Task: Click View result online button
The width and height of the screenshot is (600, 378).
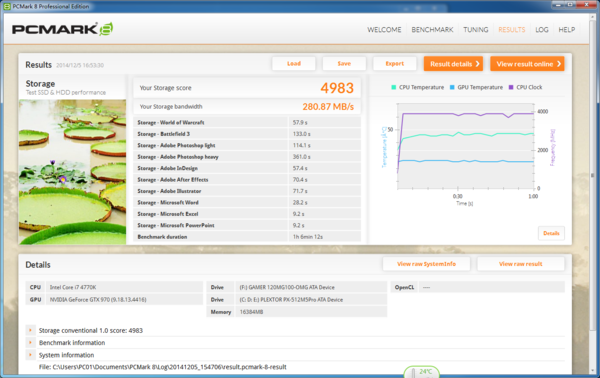Action: pyautogui.click(x=527, y=64)
